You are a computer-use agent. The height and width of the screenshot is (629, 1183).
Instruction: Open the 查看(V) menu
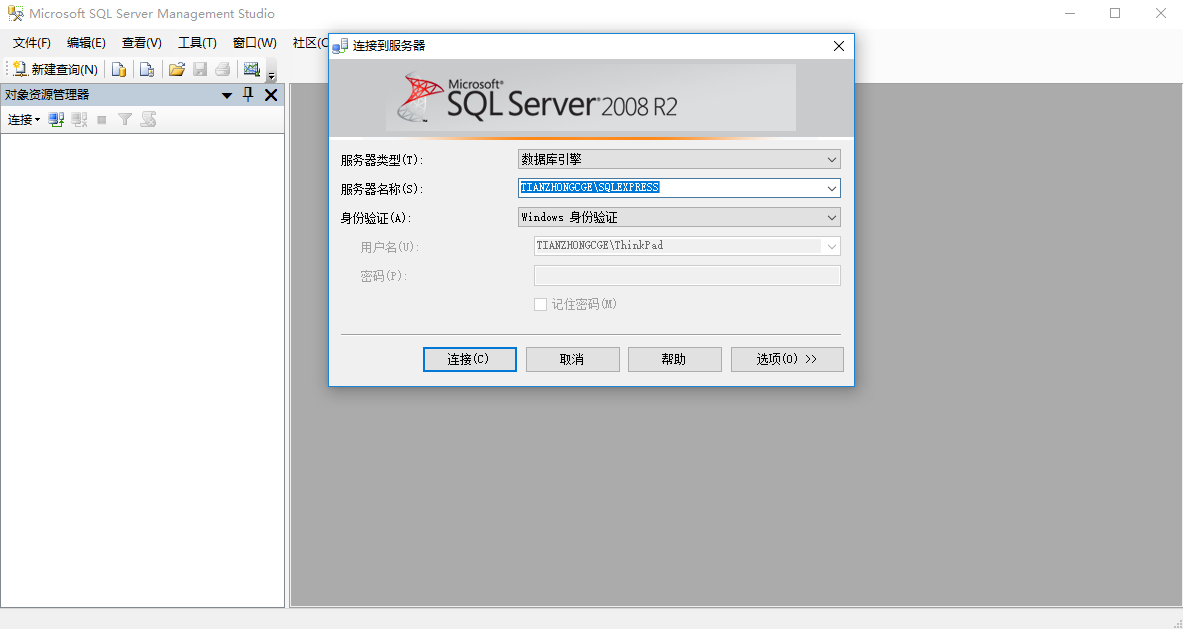click(x=142, y=43)
